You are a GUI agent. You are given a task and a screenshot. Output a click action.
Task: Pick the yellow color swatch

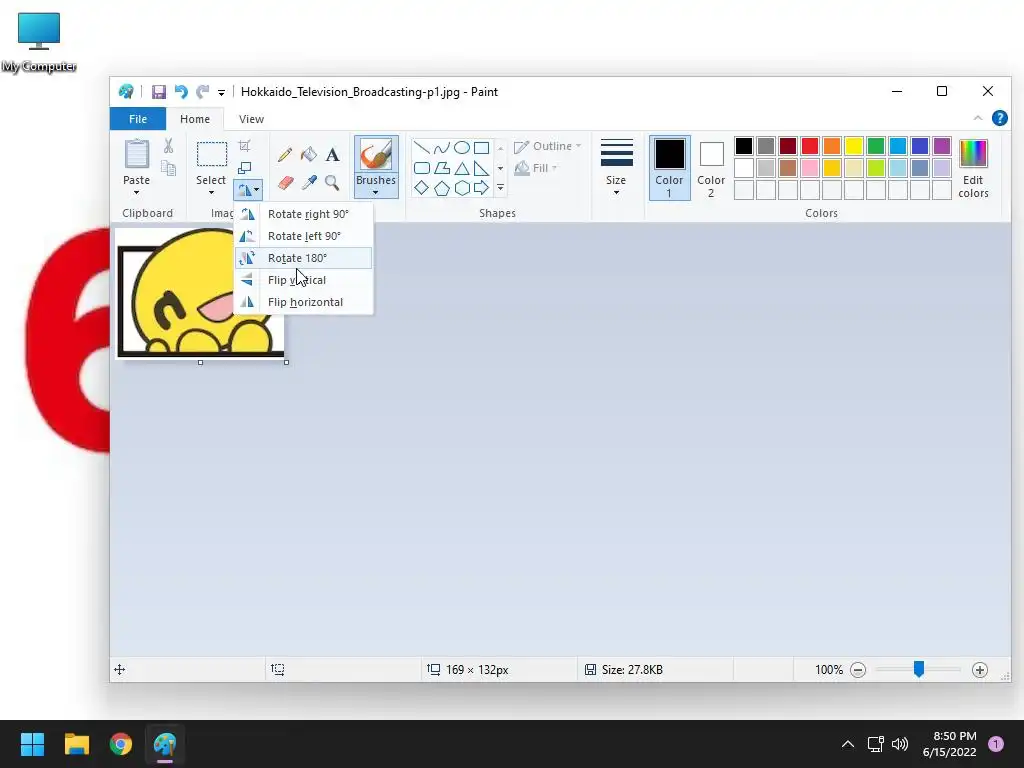click(854, 146)
